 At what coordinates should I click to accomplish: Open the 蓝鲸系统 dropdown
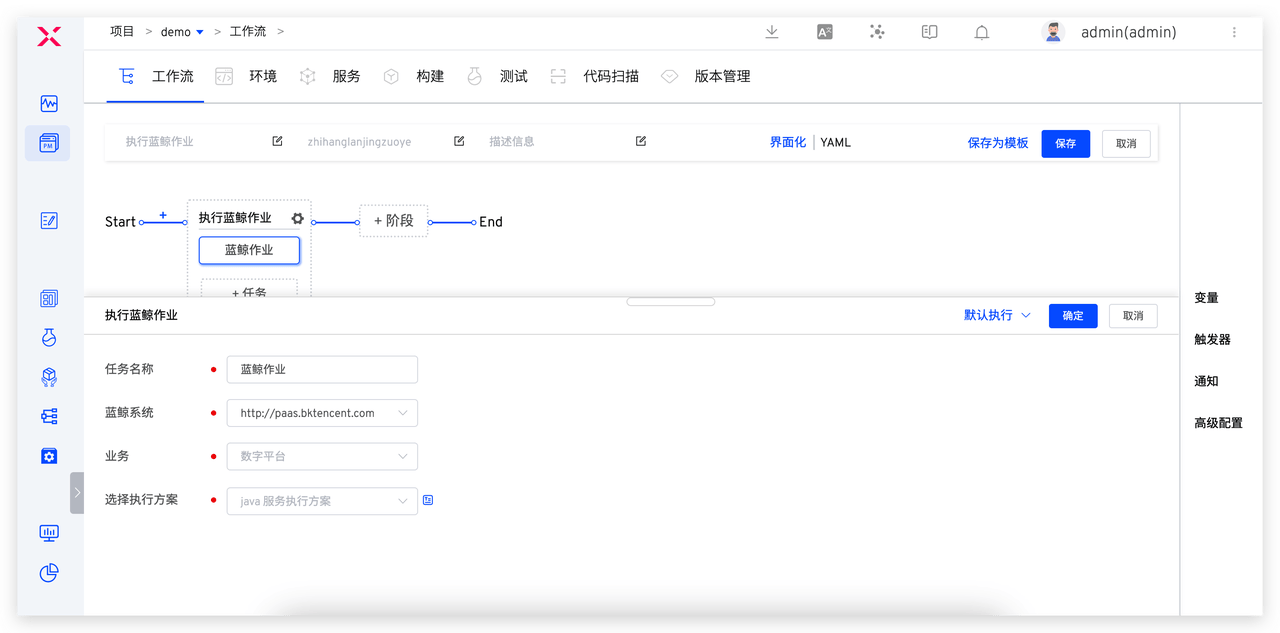click(322, 413)
